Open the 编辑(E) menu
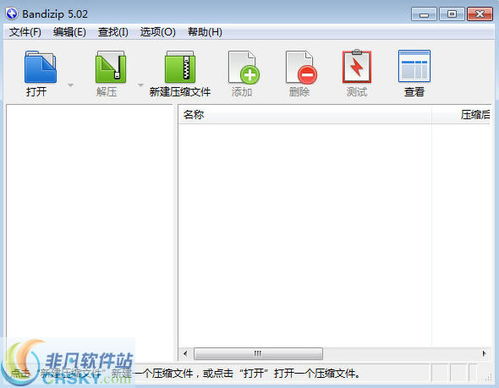Viewport: 499px width, 388px height. 69,32
